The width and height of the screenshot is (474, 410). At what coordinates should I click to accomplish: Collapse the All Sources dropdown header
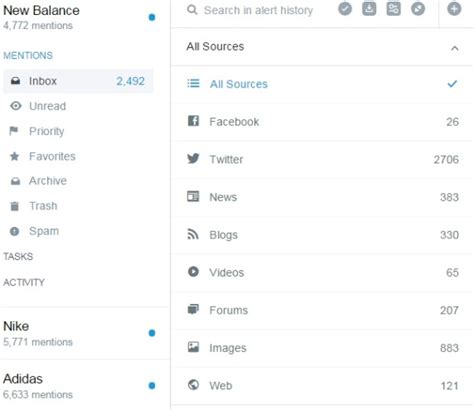click(x=322, y=47)
